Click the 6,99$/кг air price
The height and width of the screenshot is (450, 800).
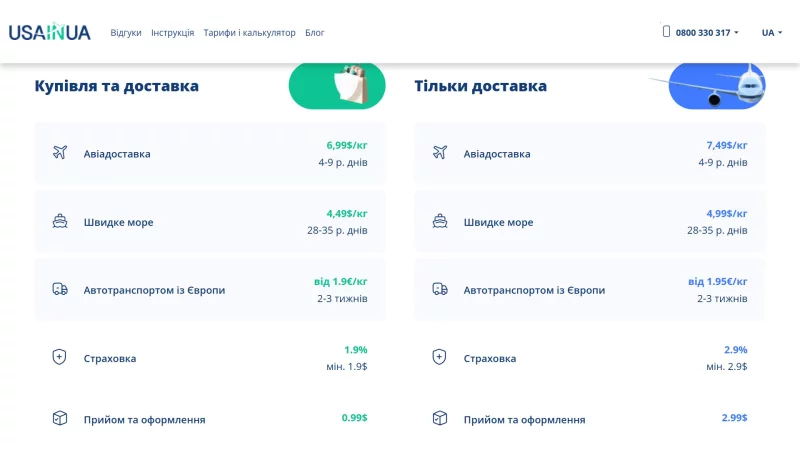pos(347,145)
